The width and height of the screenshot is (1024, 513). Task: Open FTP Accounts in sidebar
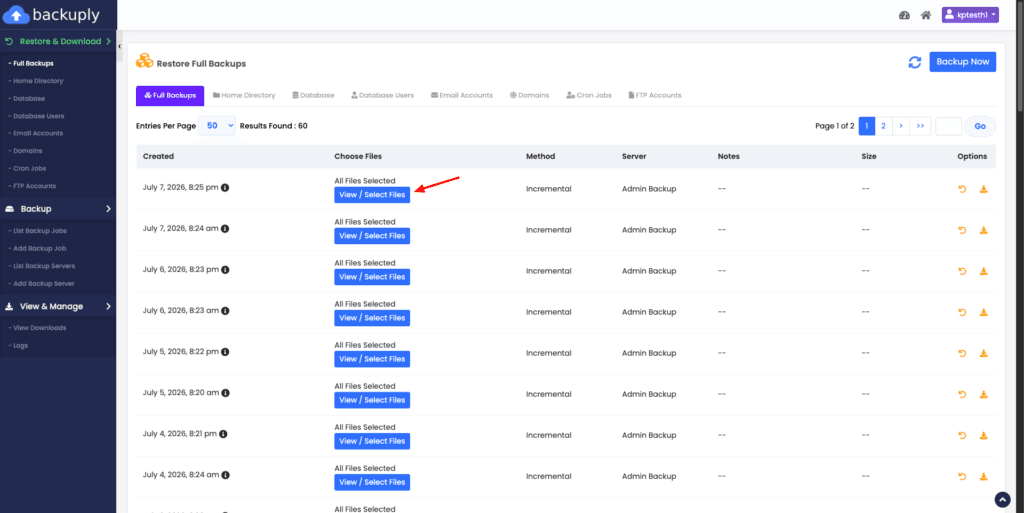(34, 186)
